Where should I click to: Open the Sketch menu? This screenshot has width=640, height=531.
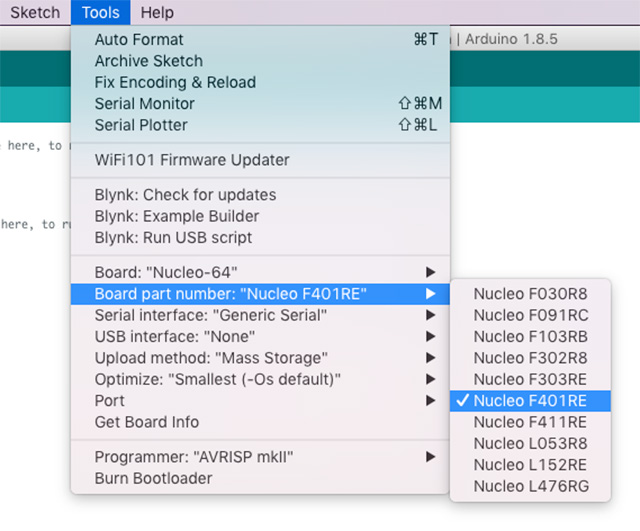(x=35, y=13)
